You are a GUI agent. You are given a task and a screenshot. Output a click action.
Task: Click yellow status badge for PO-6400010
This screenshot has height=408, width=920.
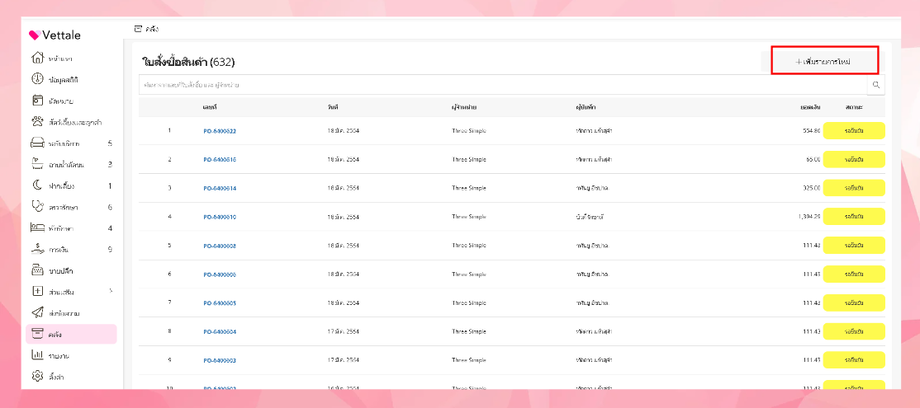[x=854, y=217]
